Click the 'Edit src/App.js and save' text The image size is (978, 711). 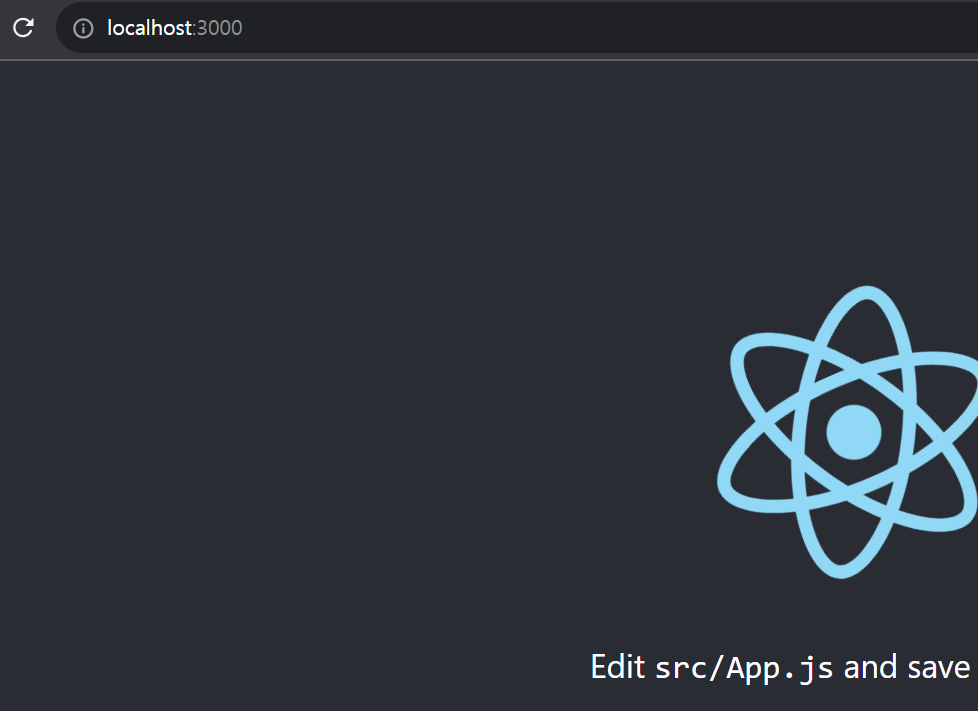tap(780, 668)
